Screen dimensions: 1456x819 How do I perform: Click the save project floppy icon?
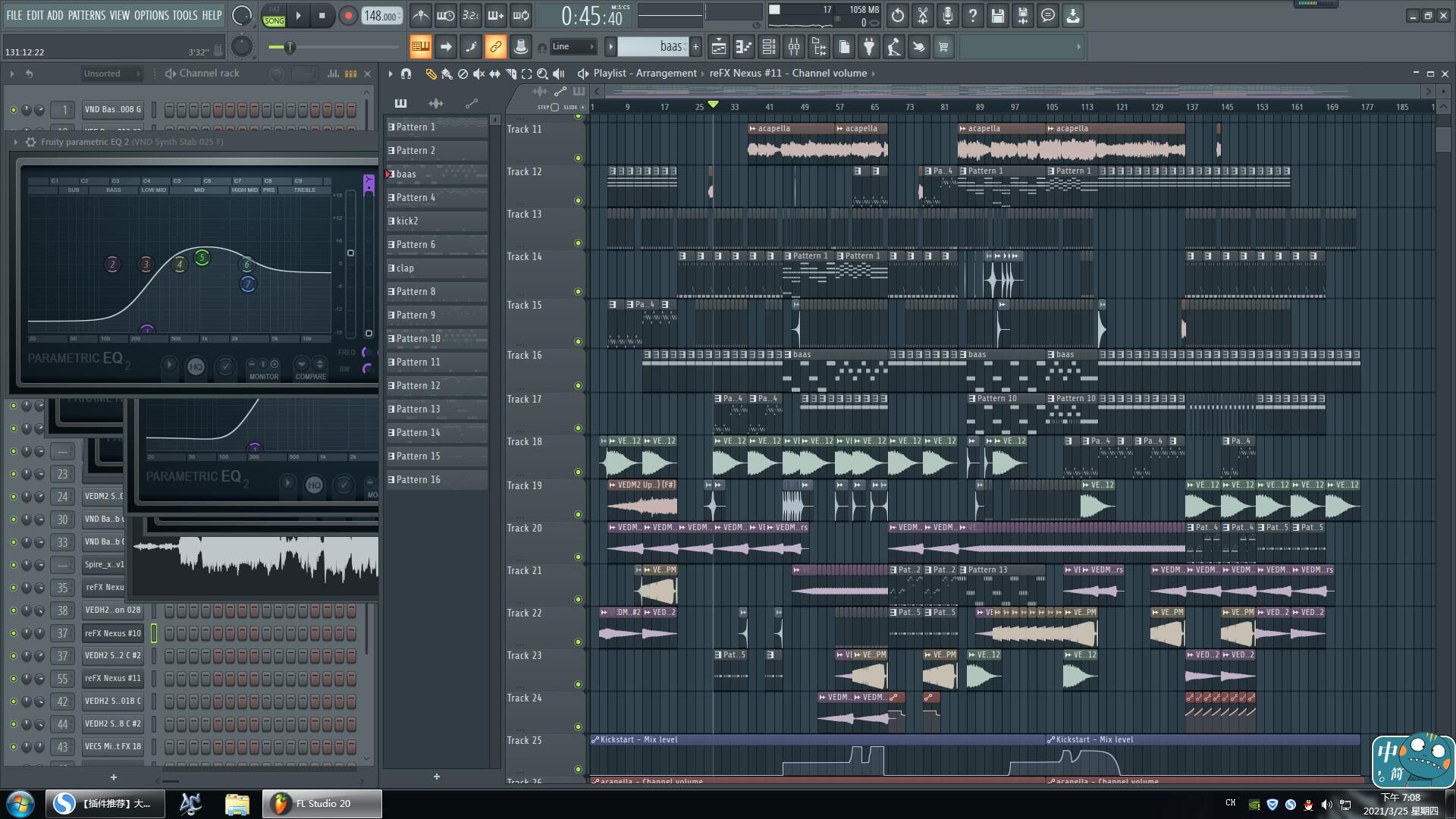coord(997,16)
